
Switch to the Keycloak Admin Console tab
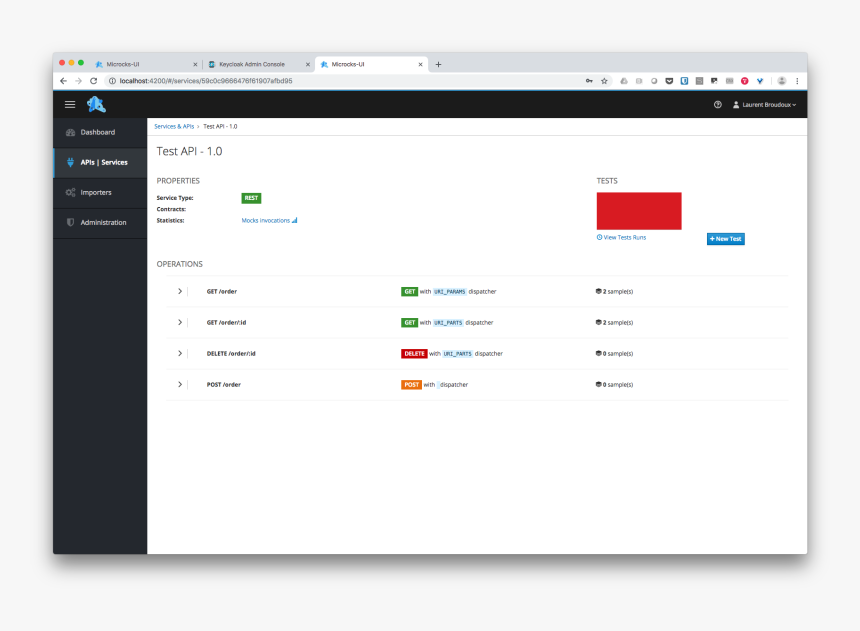(251, 64)
